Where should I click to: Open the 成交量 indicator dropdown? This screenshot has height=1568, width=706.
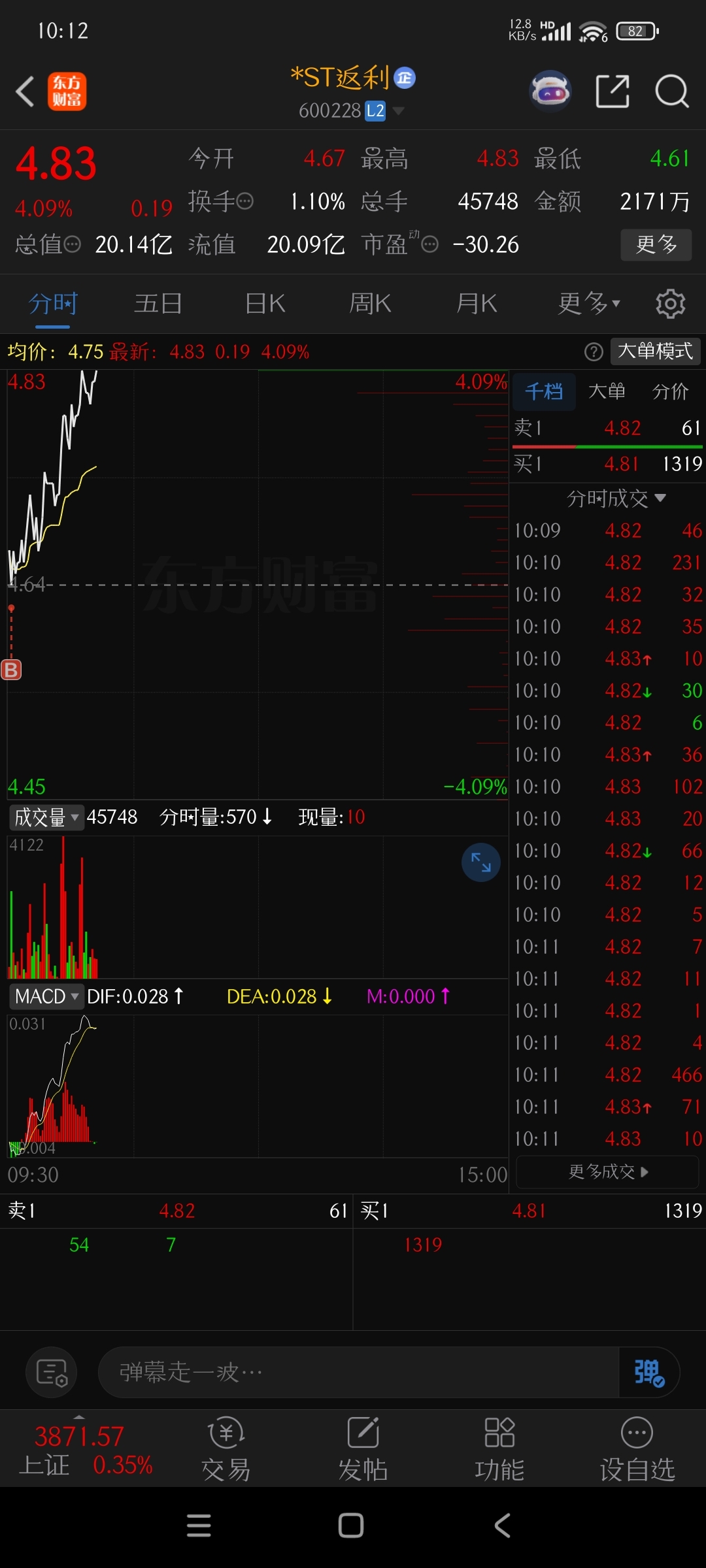coord(46,817)
